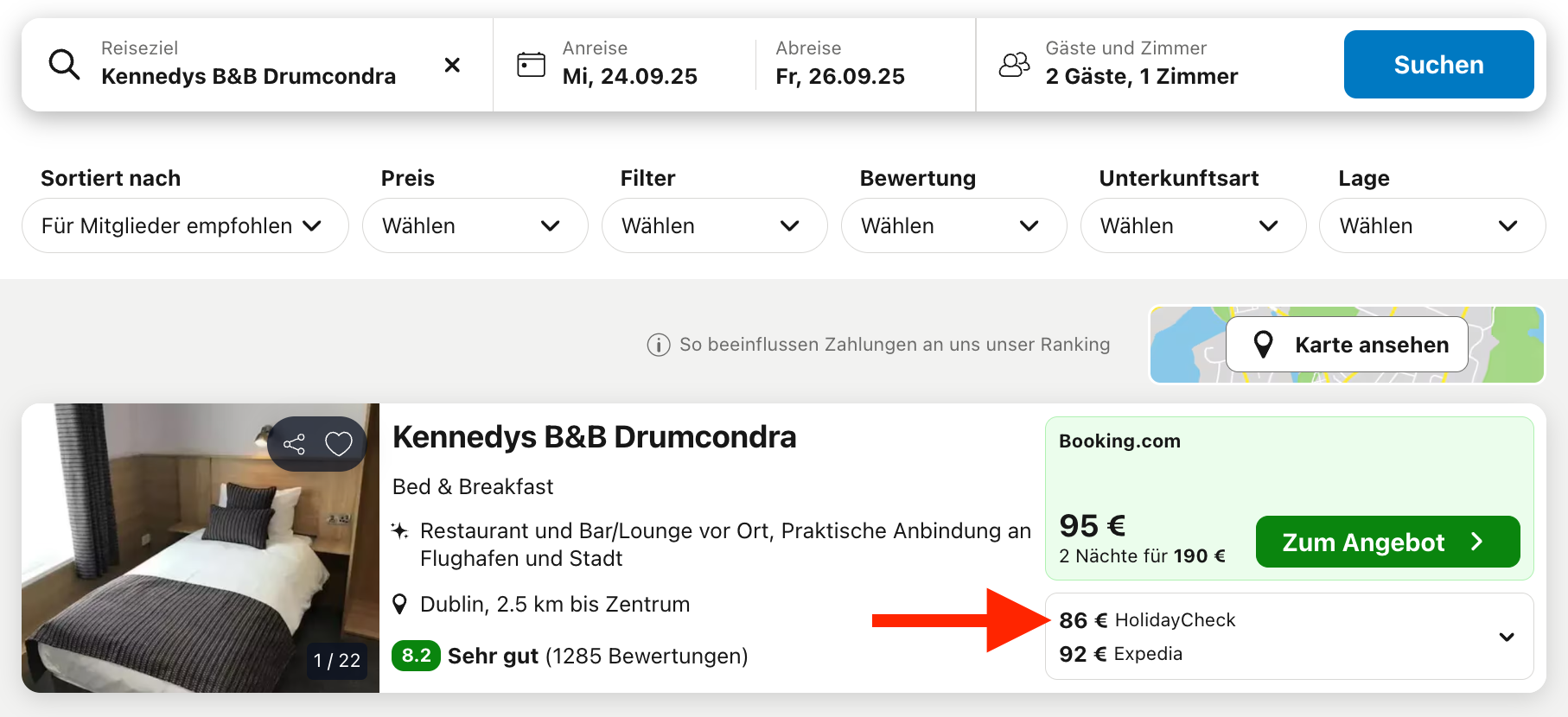Open the Sortiert nach dropdown

coord(185,225)
